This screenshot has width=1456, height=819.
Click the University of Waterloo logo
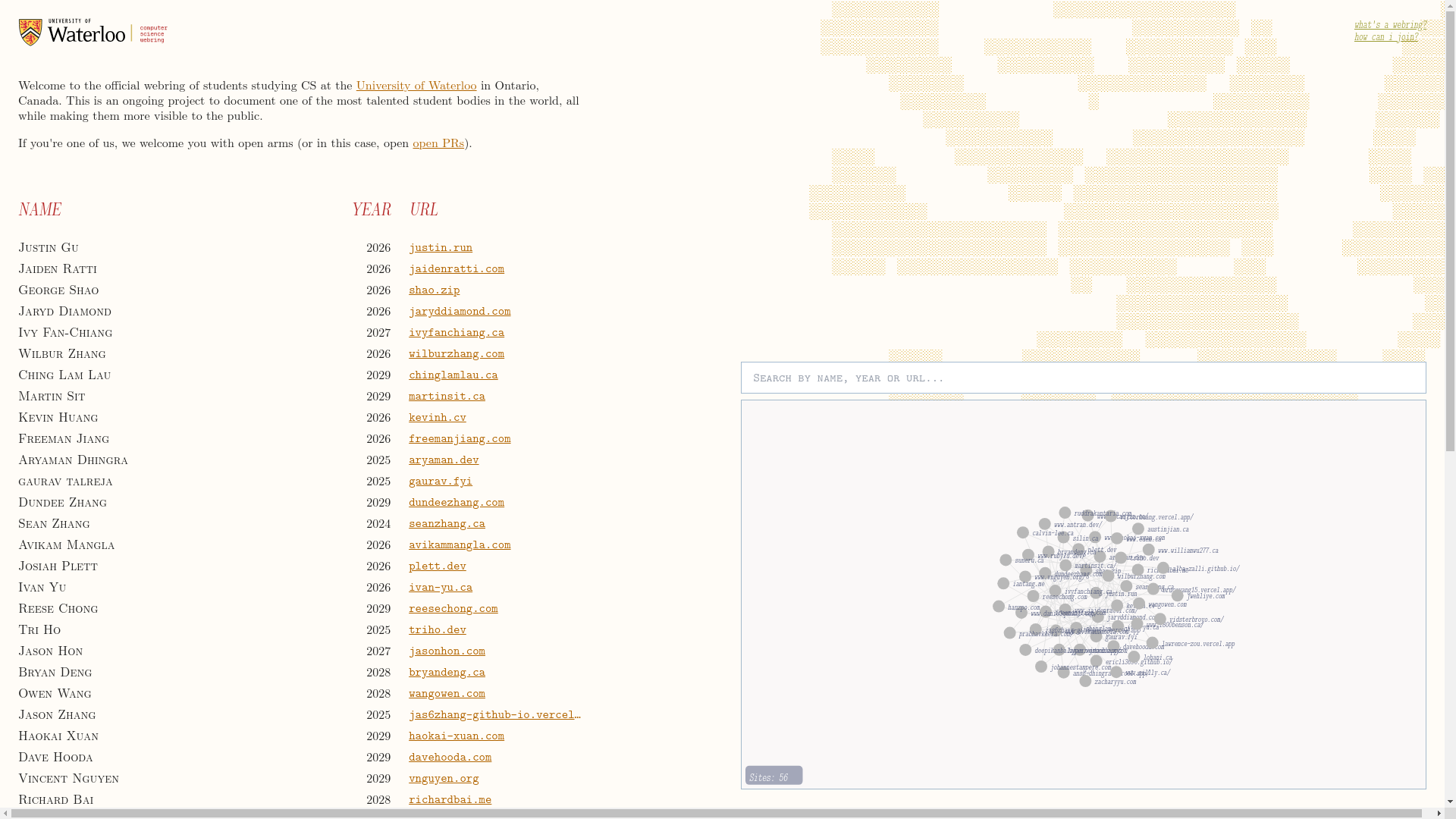pos(93,33)
